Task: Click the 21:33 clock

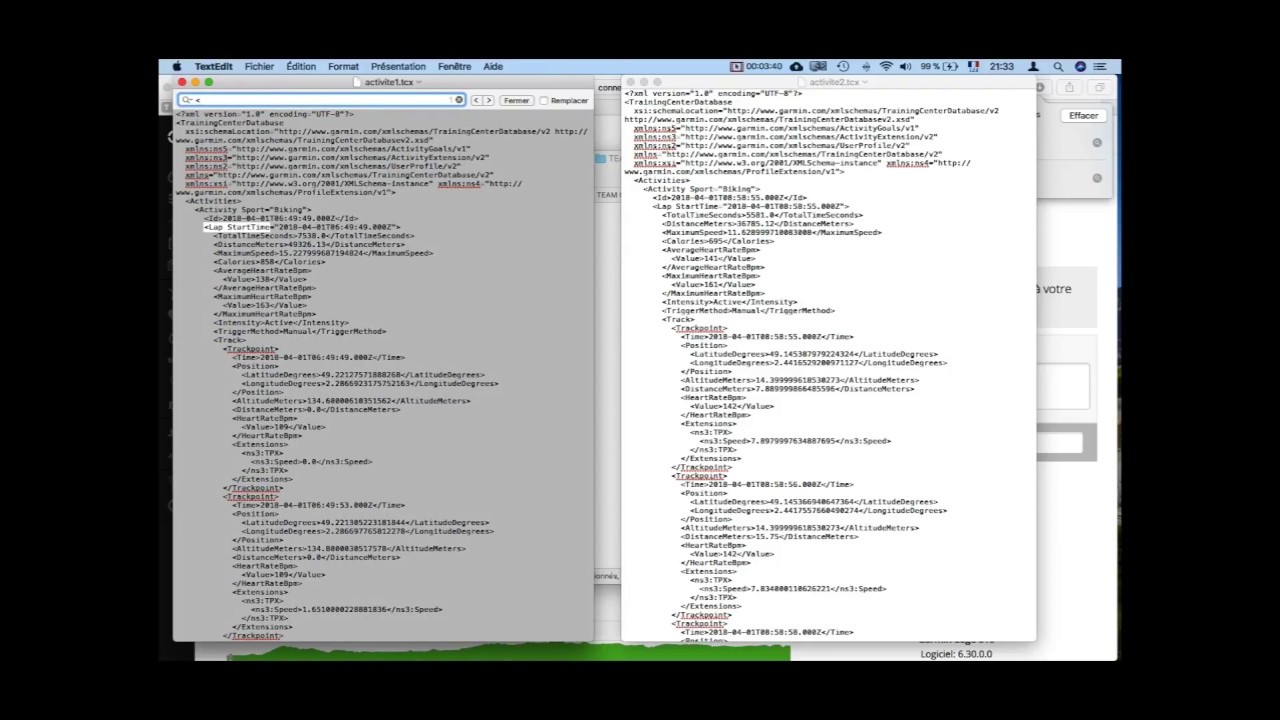Action: (x=1001, y=67)
